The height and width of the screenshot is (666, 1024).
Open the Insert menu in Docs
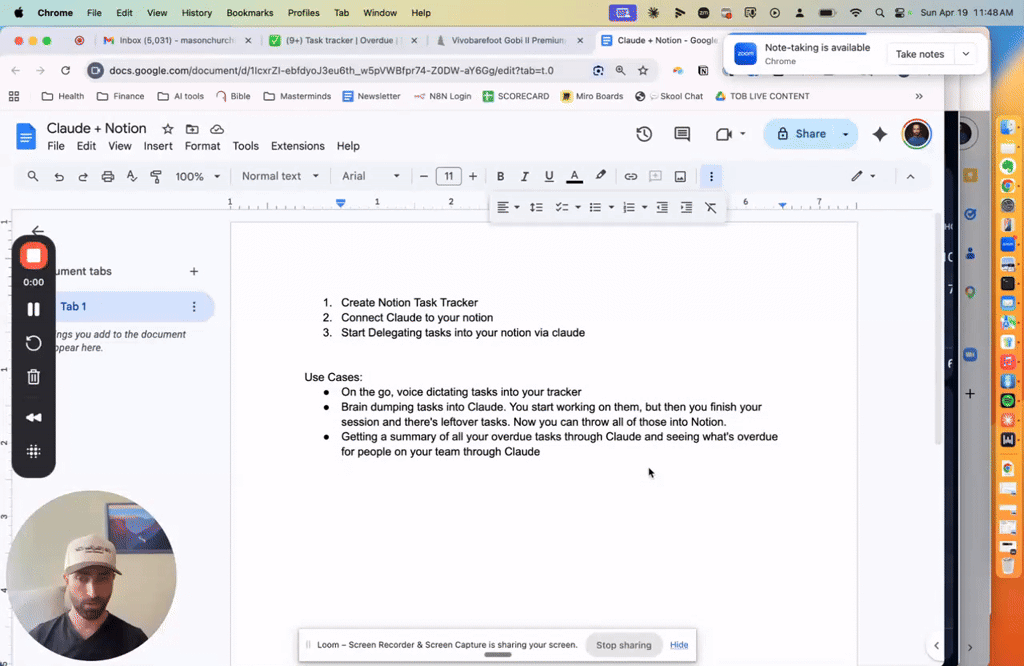(x=158, y=146)
